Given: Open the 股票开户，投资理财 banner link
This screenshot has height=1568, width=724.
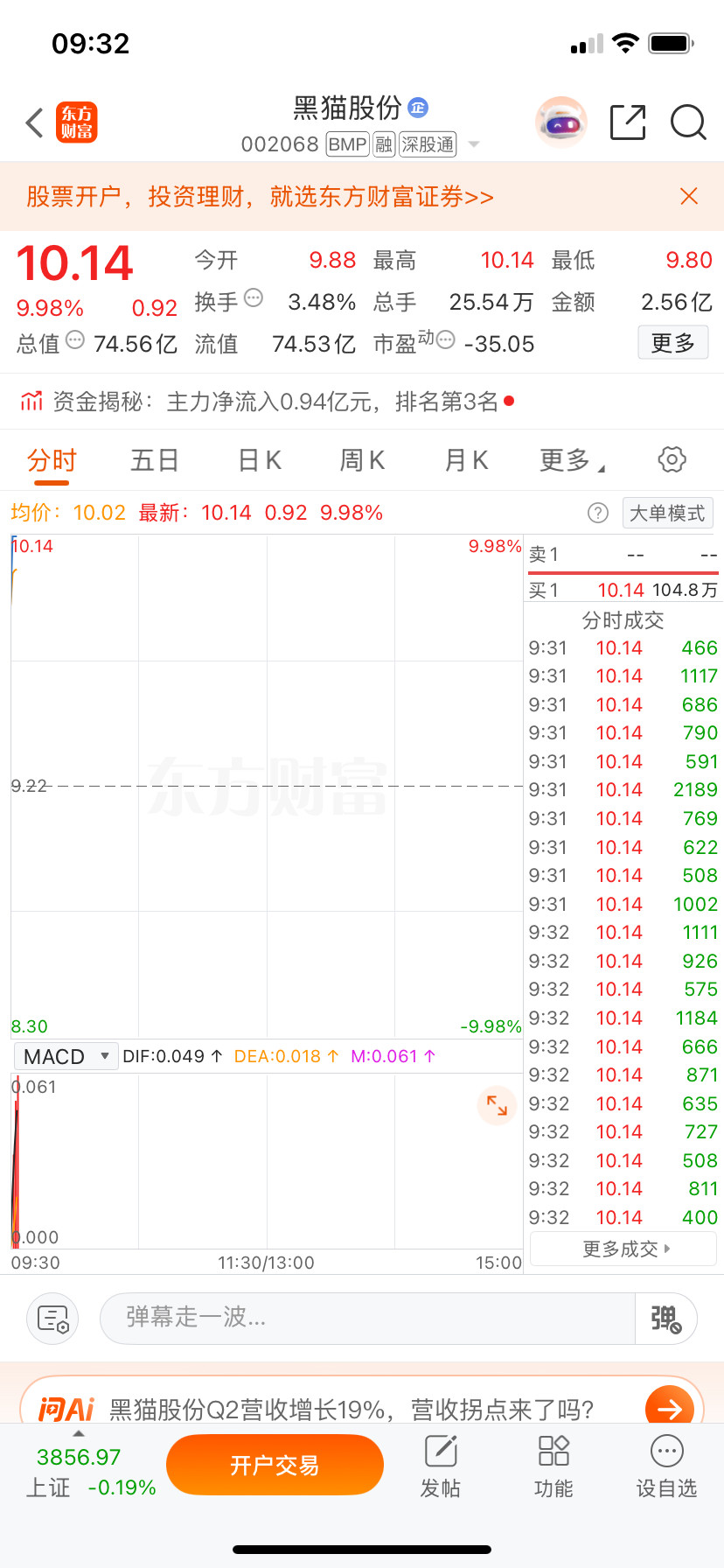Looking at the screenshot, I should (x=260, y=197).
